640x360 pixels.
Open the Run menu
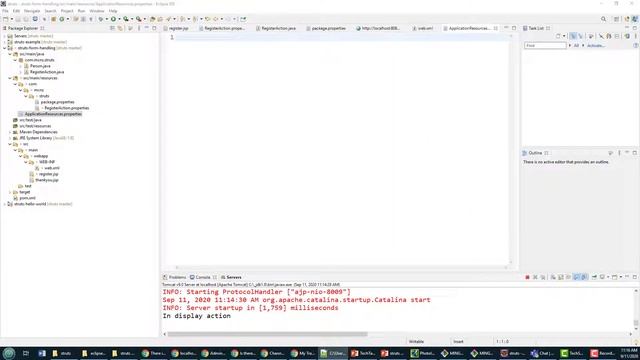click(x=81, y=11)
